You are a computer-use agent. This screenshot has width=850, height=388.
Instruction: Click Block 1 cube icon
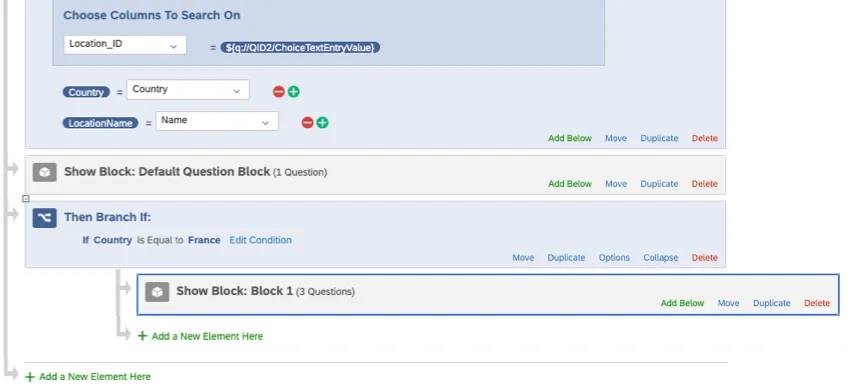[x=157, y=292]
